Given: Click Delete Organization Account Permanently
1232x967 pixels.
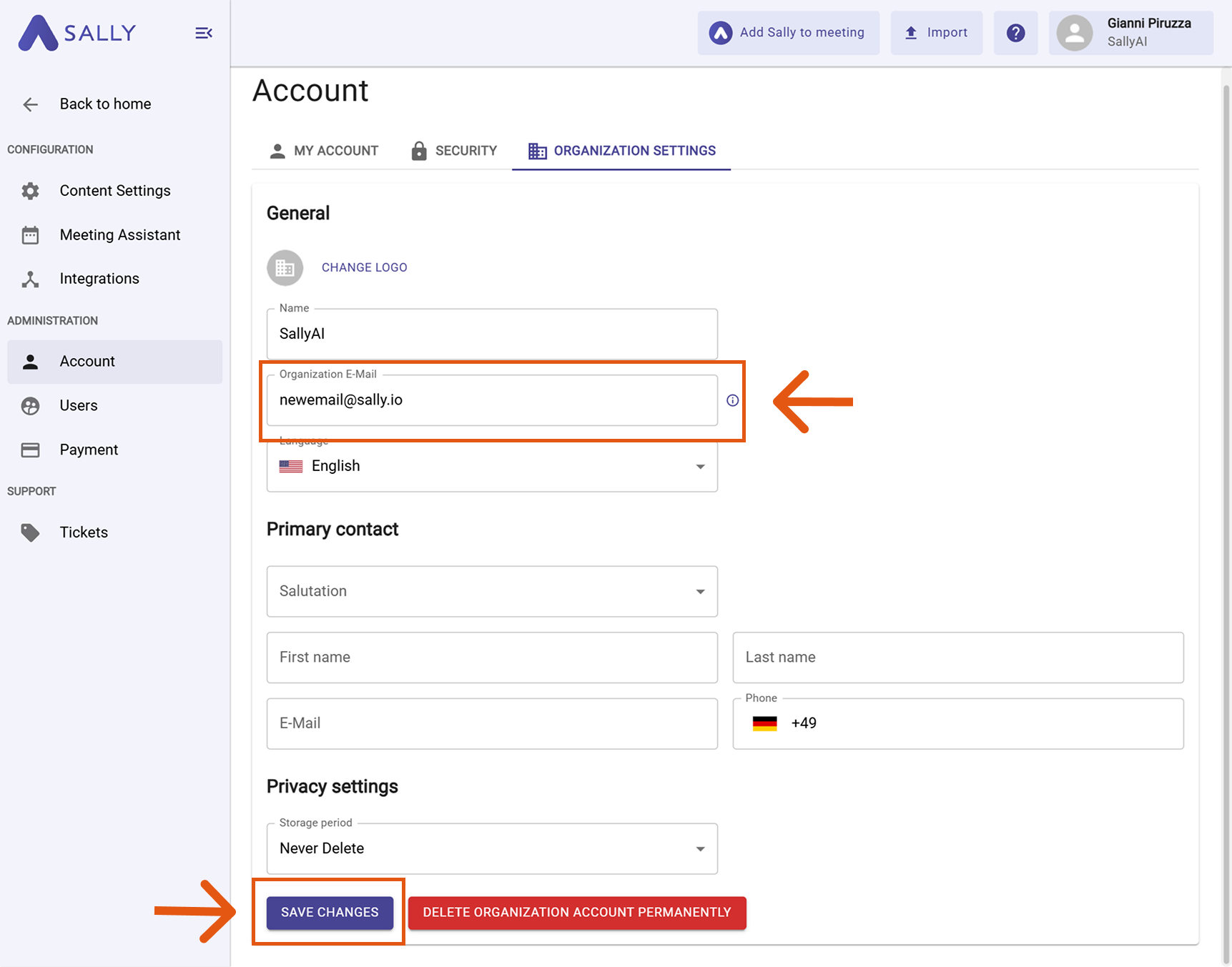Looking at the screenshot, I should [577, 913].
